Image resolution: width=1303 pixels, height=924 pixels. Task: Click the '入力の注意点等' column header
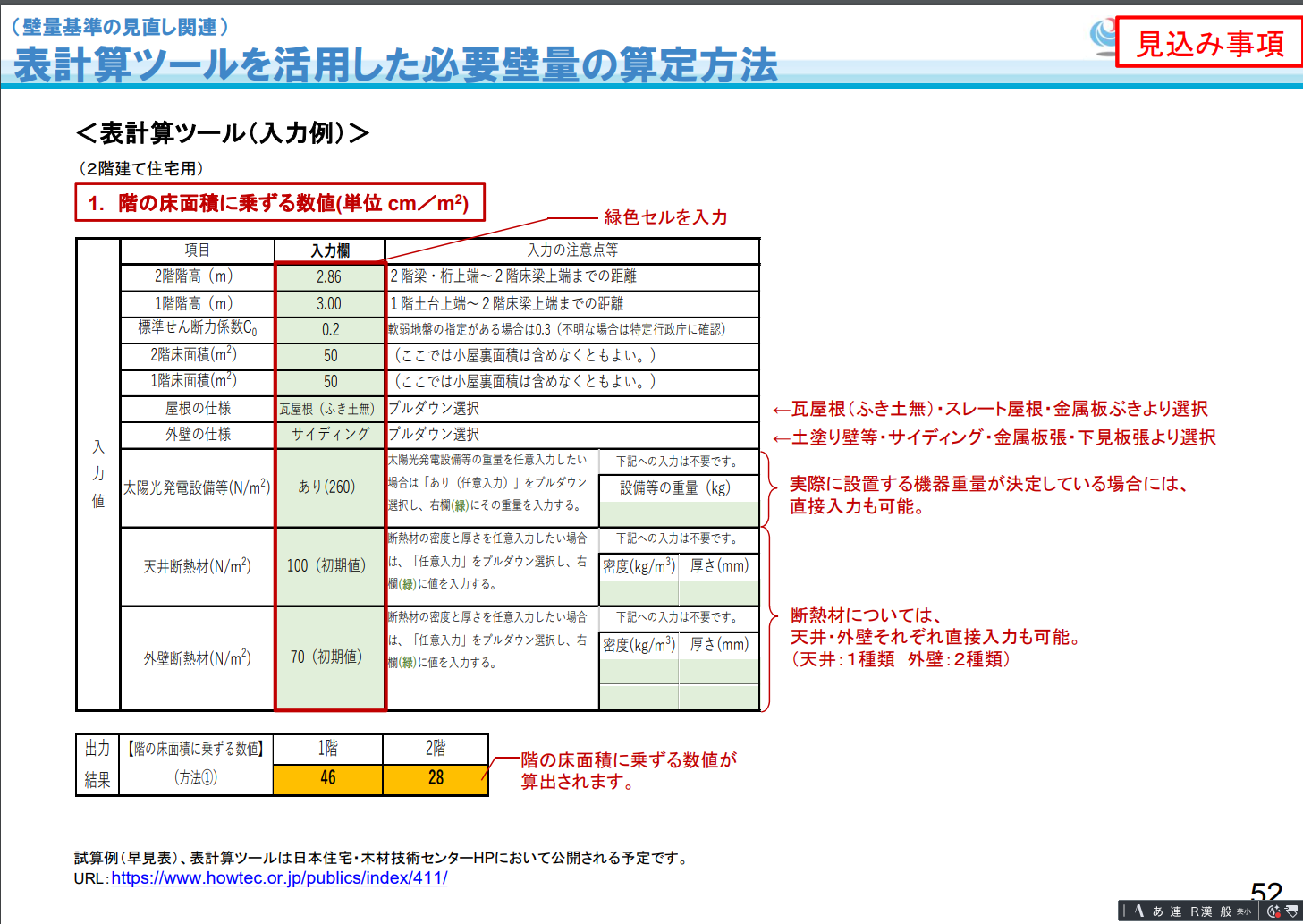click(x=572, y=250)
